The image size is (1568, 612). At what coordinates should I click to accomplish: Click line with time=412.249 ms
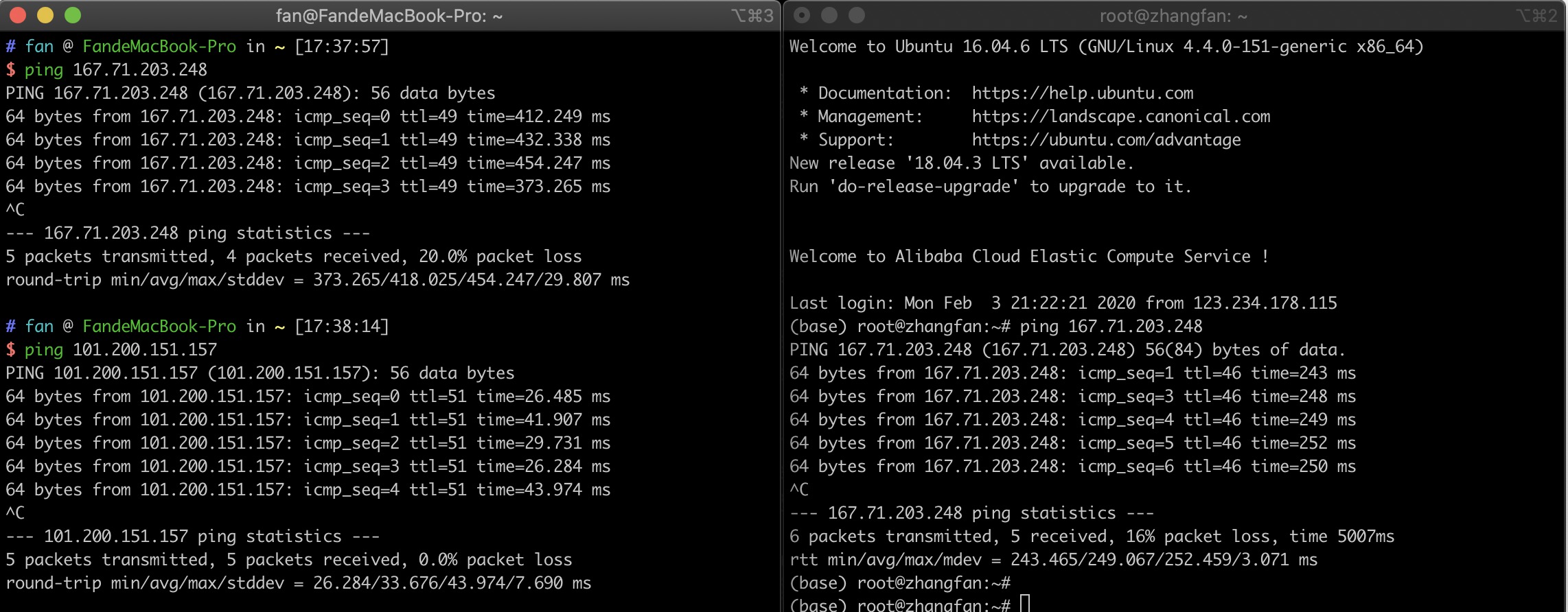coord(308,116)
